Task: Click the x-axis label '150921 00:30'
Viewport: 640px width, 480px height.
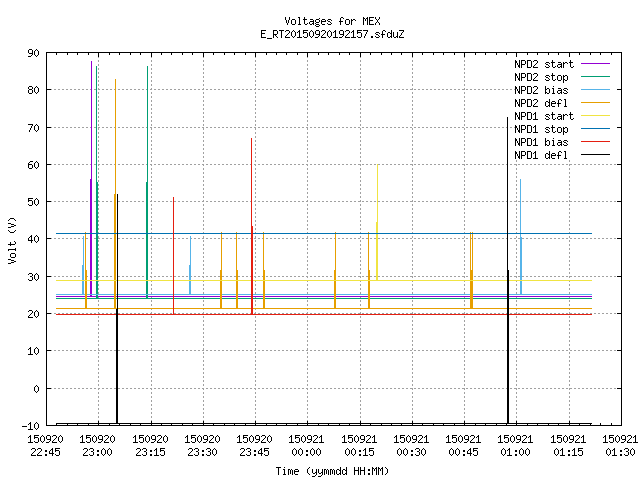Action: (x=411, y=446)
